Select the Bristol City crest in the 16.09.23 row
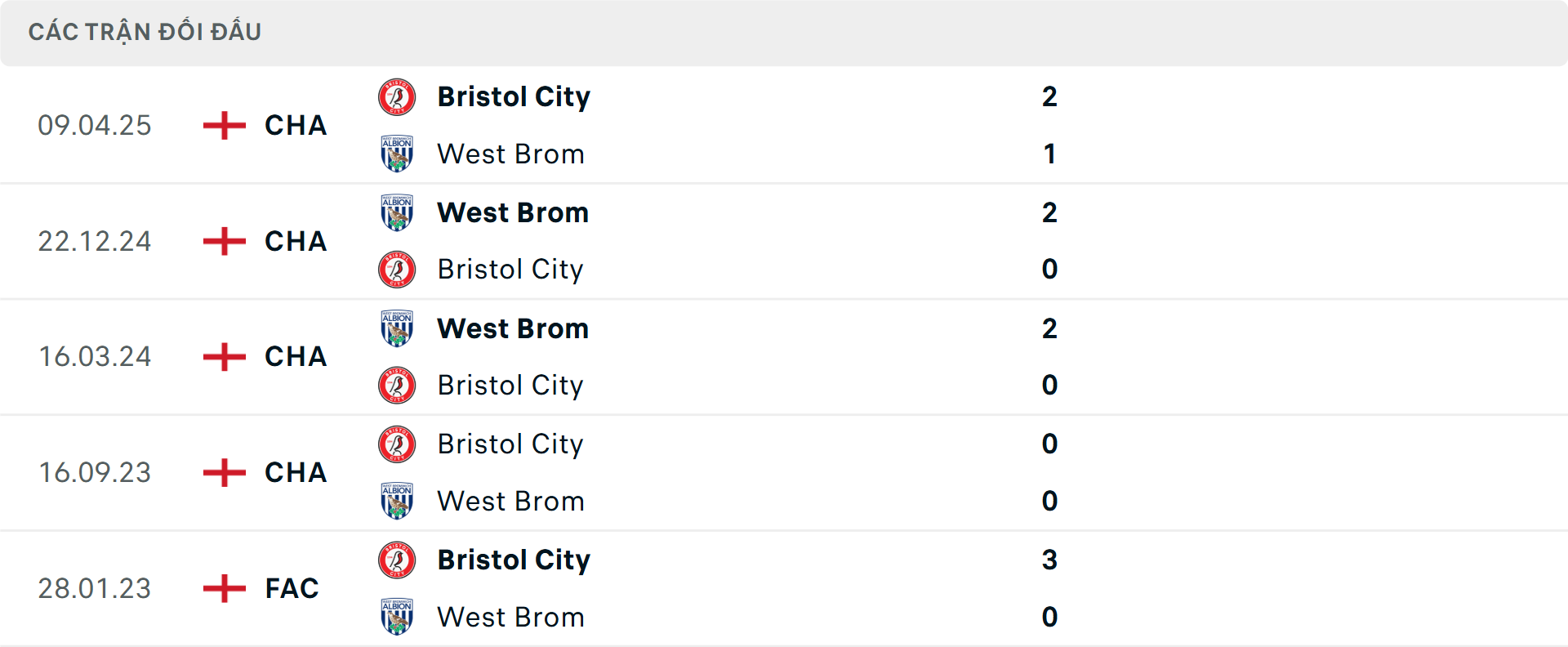Screen dimensions: 1568x647 (397, 444)
